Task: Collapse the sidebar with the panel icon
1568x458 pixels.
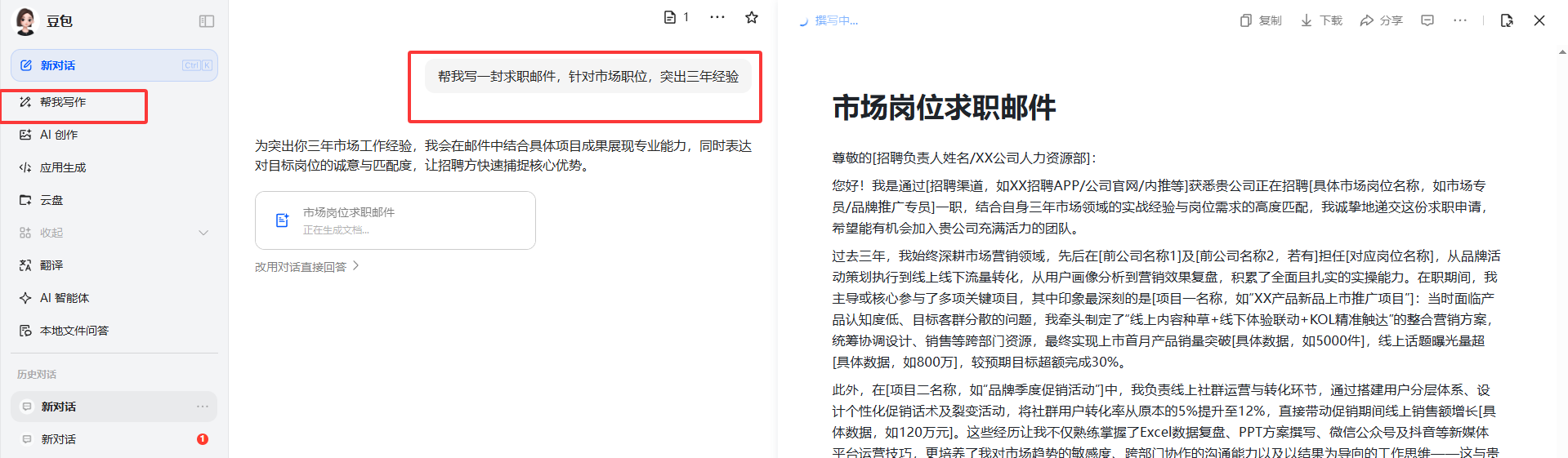Action: [207, 21]
